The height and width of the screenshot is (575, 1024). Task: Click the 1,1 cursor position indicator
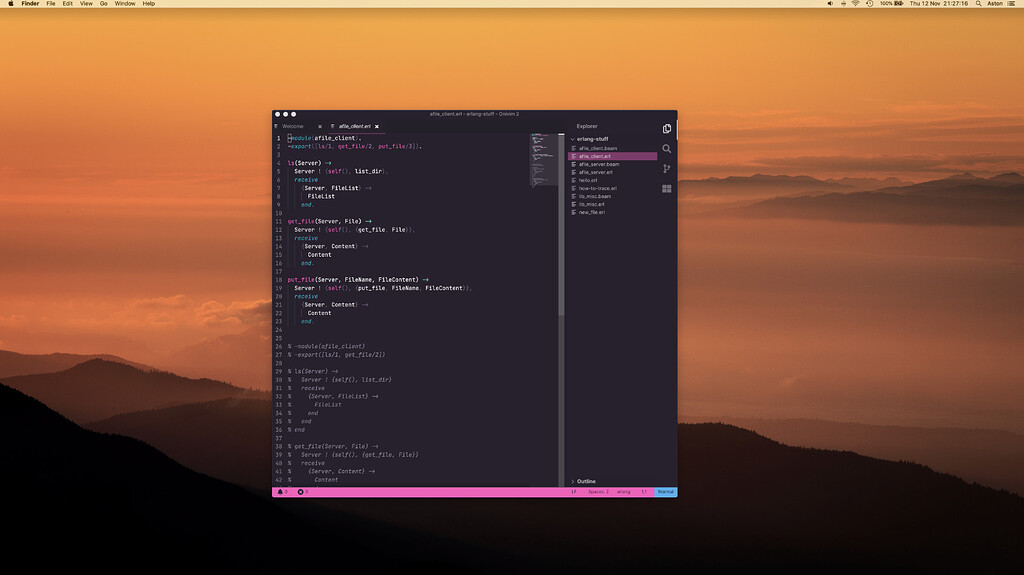[x=644, y=492]
